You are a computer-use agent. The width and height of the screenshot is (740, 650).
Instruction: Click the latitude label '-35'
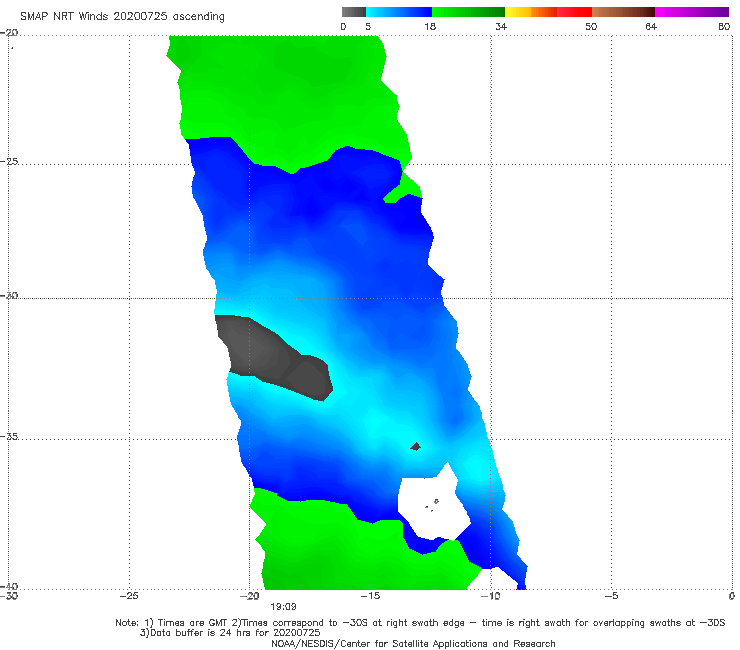click(9, 436)
